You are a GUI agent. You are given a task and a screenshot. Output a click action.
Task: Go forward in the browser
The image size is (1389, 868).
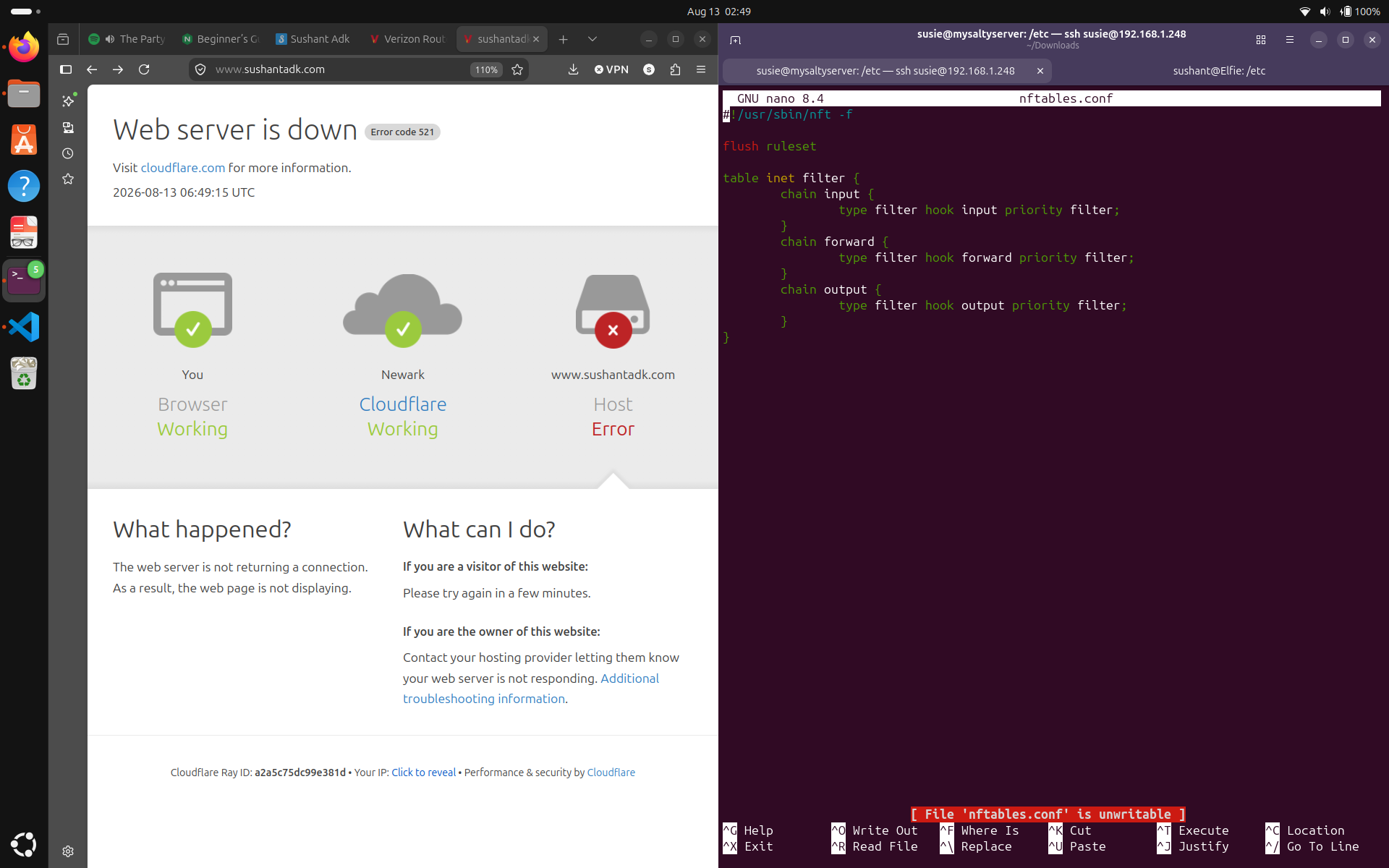(118, 69)
